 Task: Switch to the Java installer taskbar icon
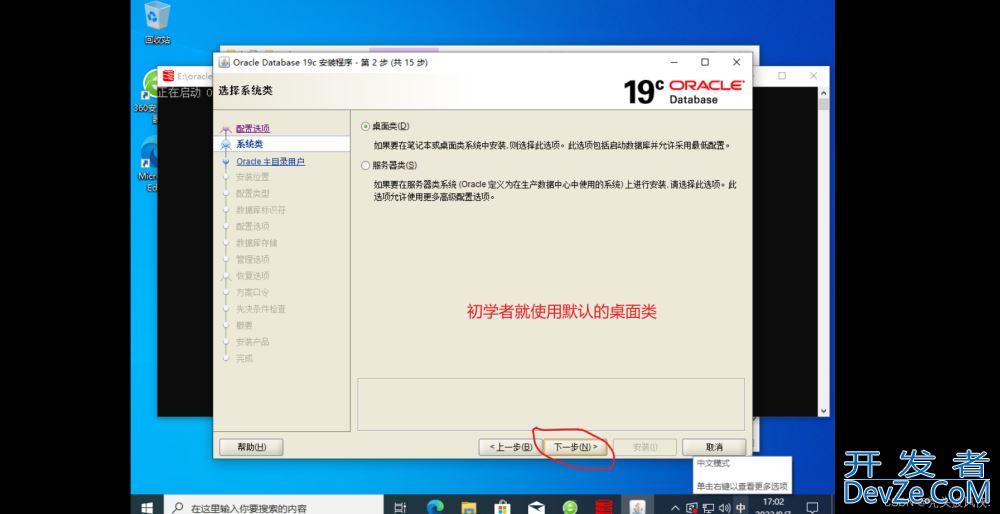637,508
